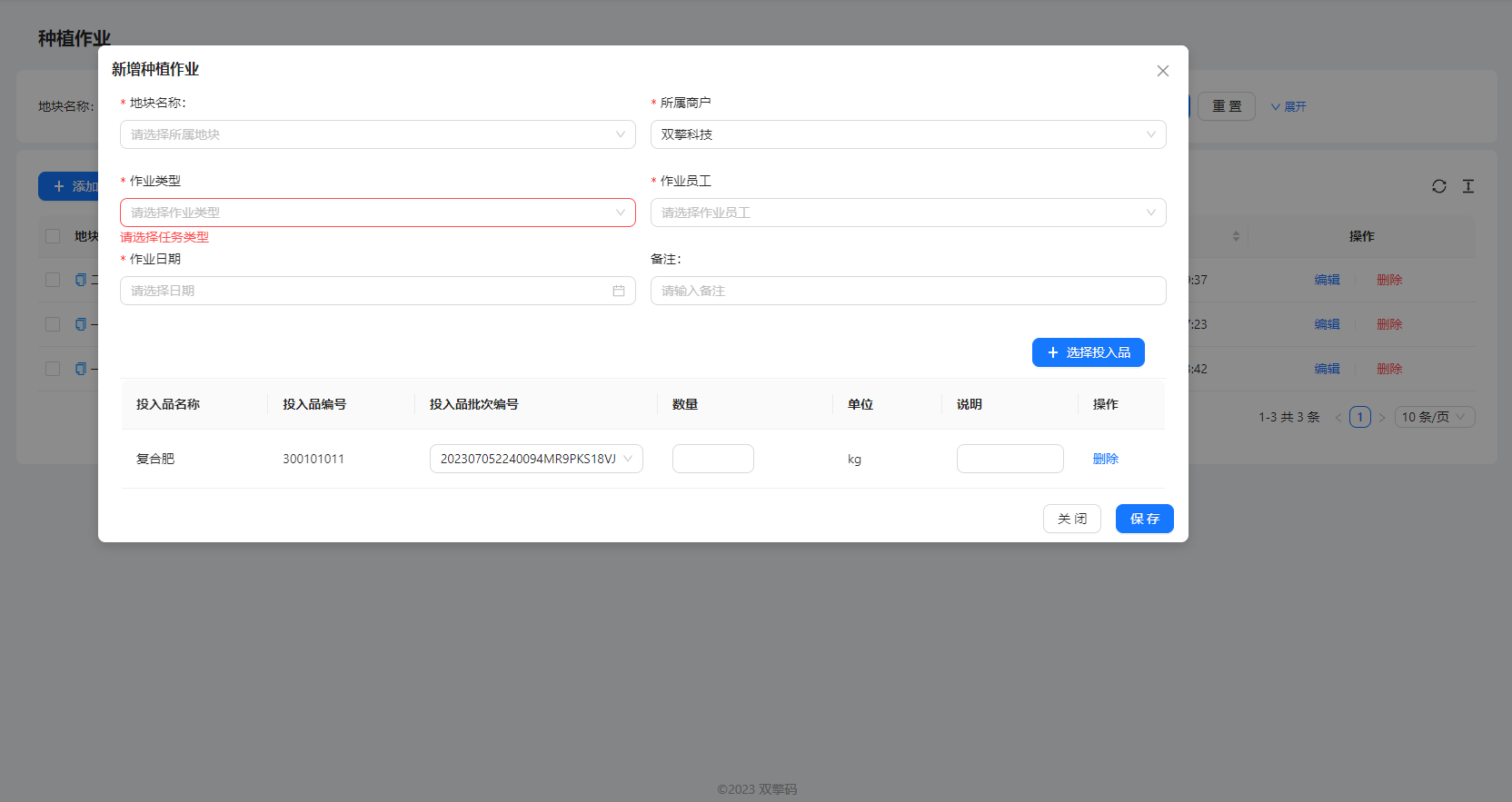
Task: Click the copy icon in second table row
Action: coord(81,324)
